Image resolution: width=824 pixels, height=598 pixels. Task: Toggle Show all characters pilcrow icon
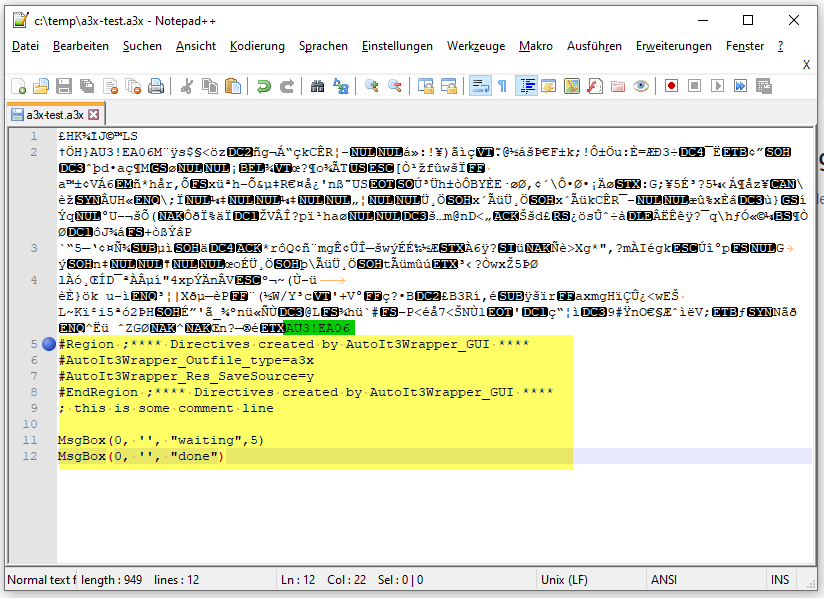point(502,86)
